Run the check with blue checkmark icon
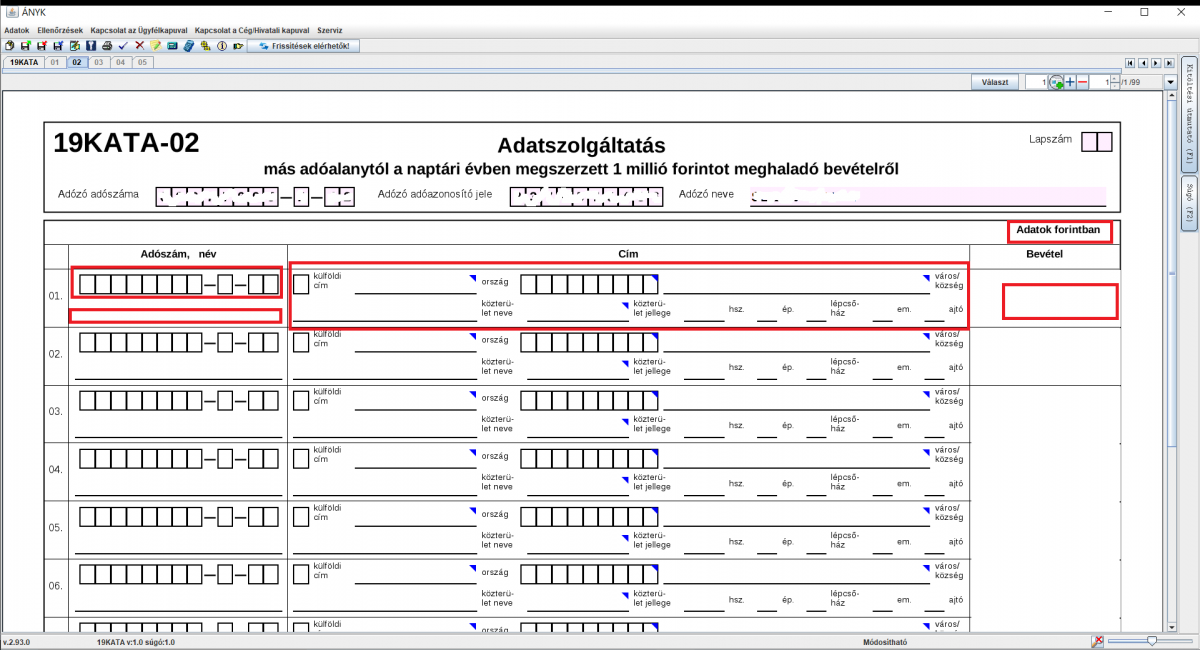This screenshot has height=650, width=1200. (x=123, y=46)
